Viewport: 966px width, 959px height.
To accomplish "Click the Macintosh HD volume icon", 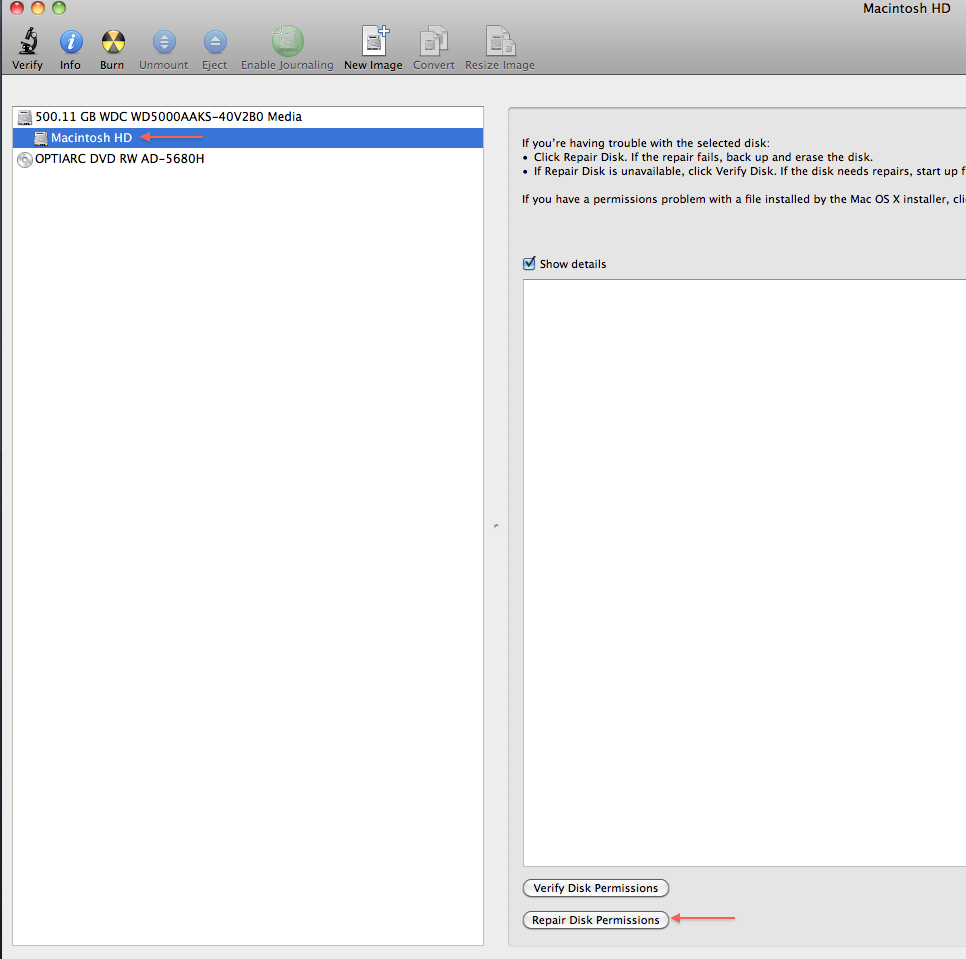I will (x=41, y=138).
